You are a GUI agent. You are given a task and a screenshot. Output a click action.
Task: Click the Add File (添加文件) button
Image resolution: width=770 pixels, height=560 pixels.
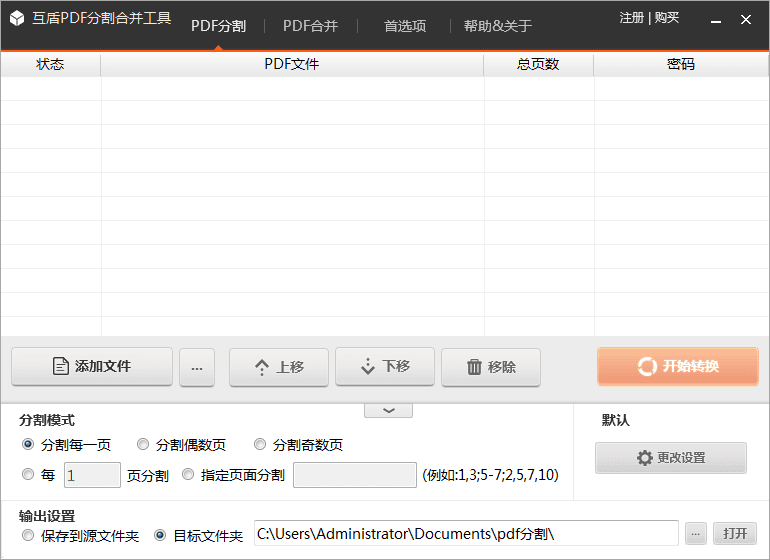pos(92,367)
